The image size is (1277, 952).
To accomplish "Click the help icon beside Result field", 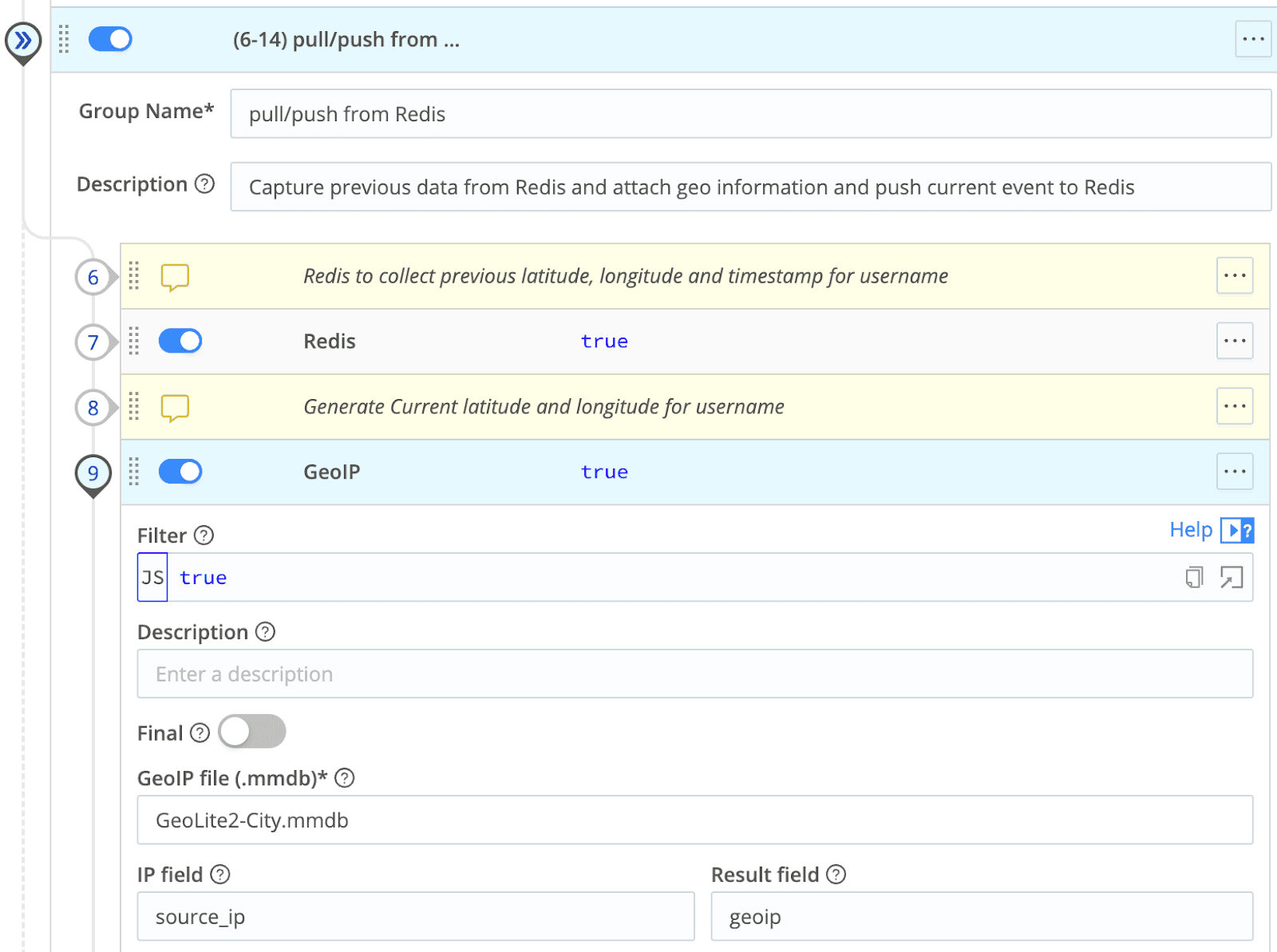I will 836,875.
